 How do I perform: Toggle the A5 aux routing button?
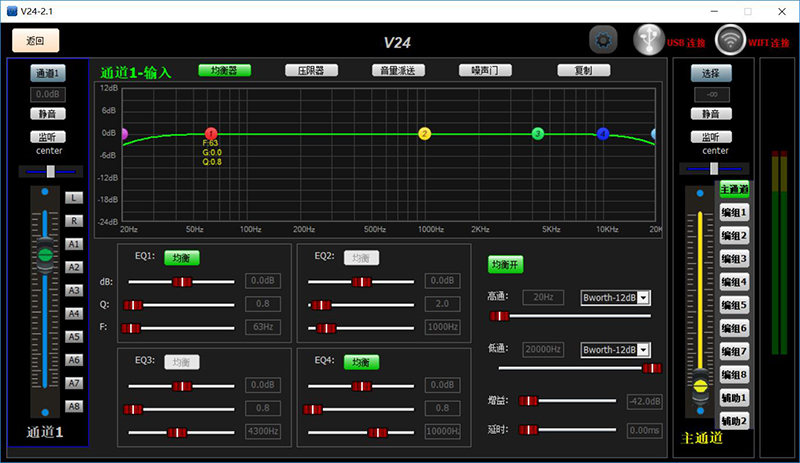(x=74, y=336)
